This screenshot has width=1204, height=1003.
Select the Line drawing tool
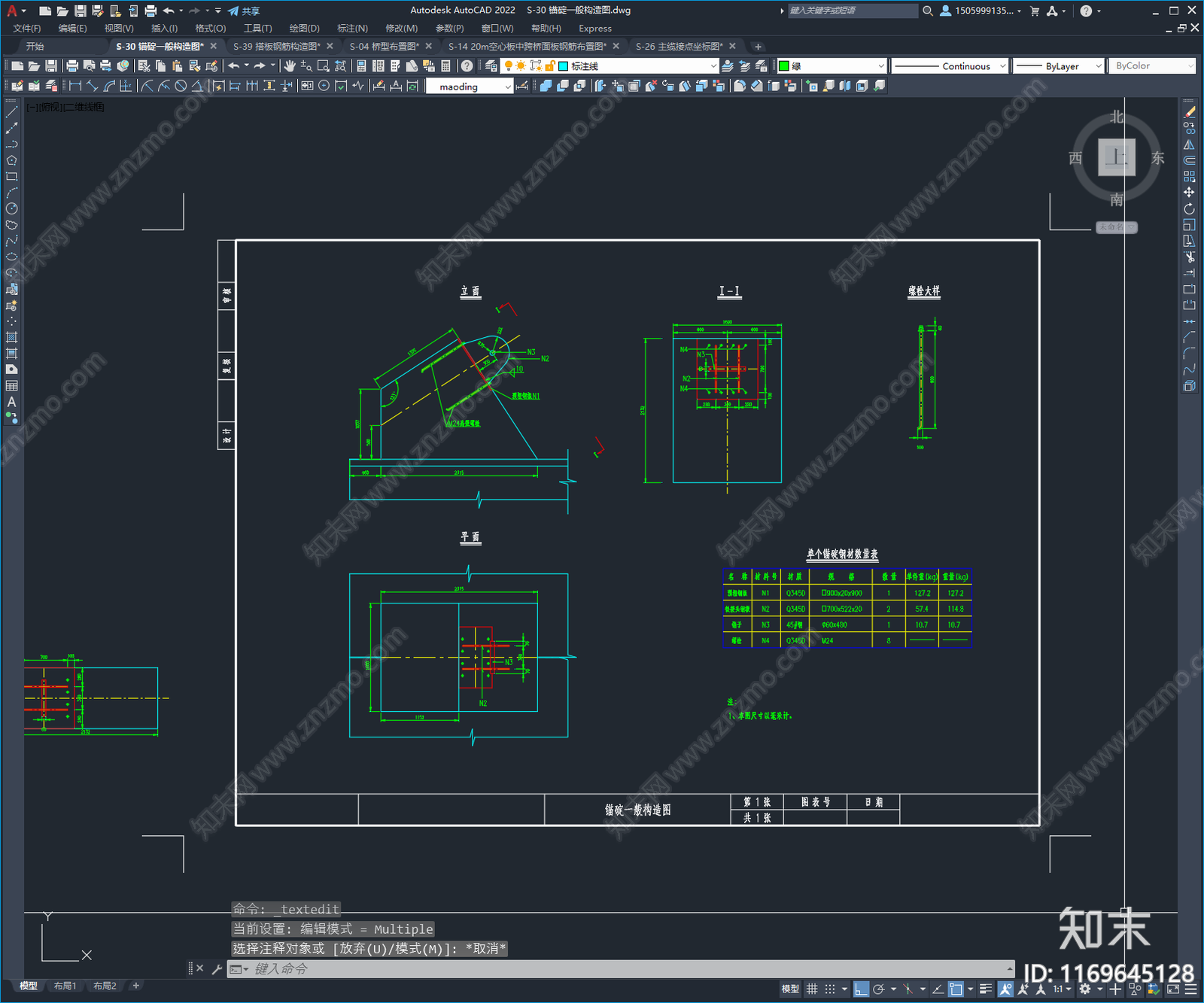click(11, 113)
